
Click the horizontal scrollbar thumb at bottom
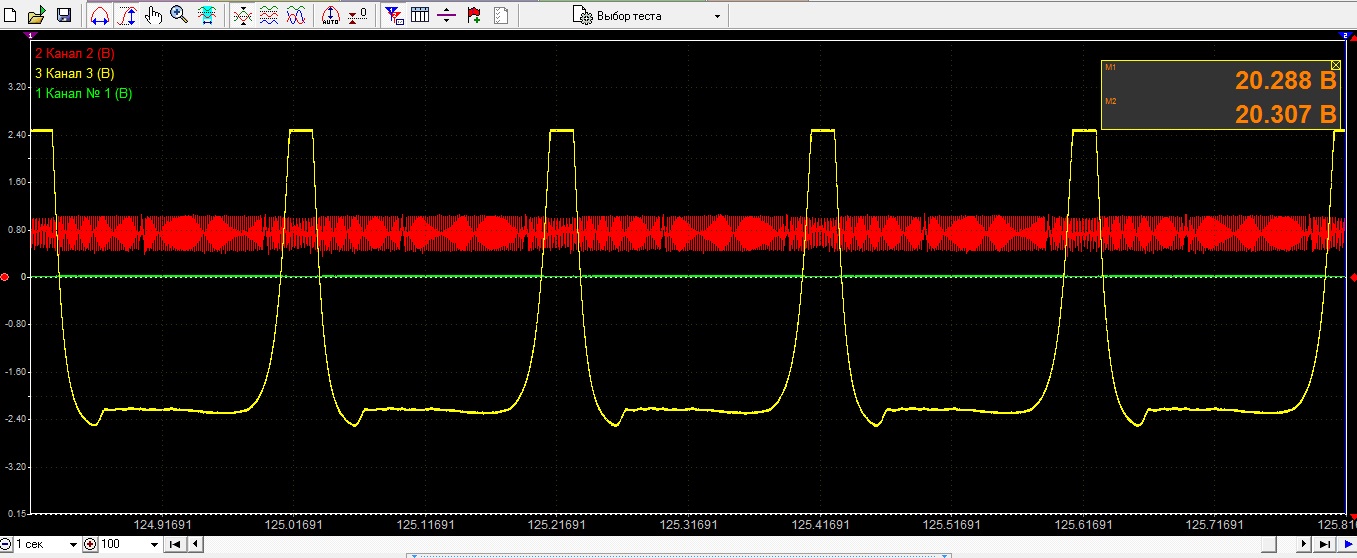1270,544
